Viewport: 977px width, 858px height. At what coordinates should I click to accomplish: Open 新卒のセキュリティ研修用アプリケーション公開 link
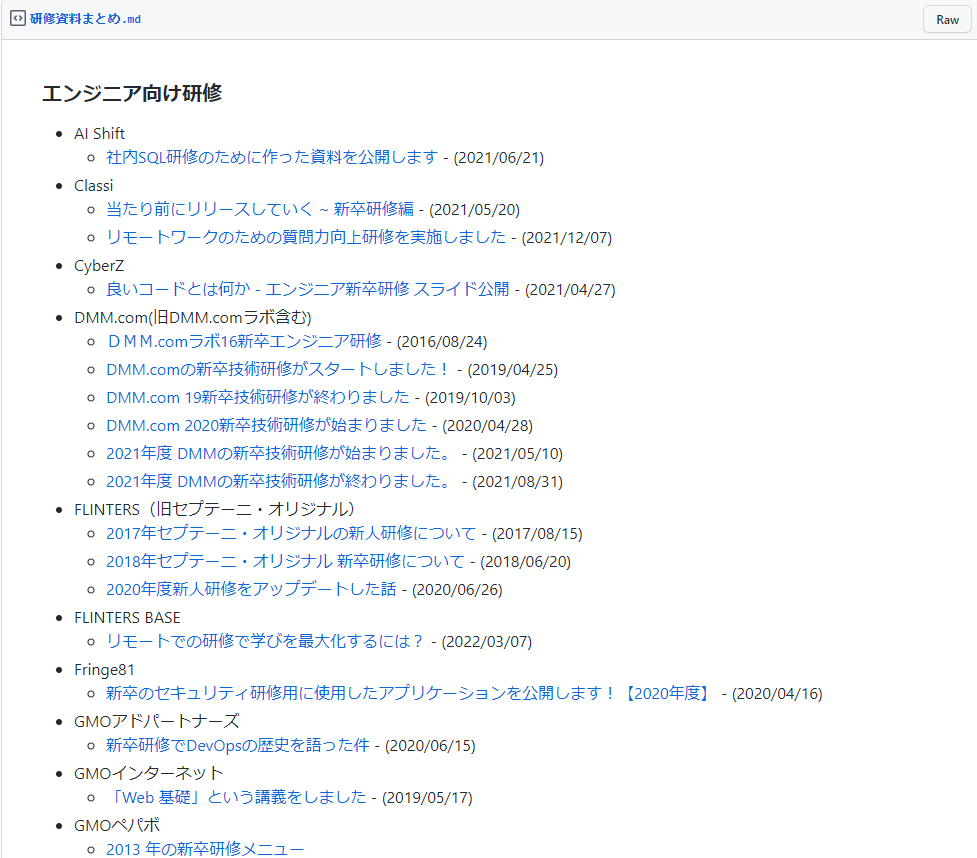point(409,694)
